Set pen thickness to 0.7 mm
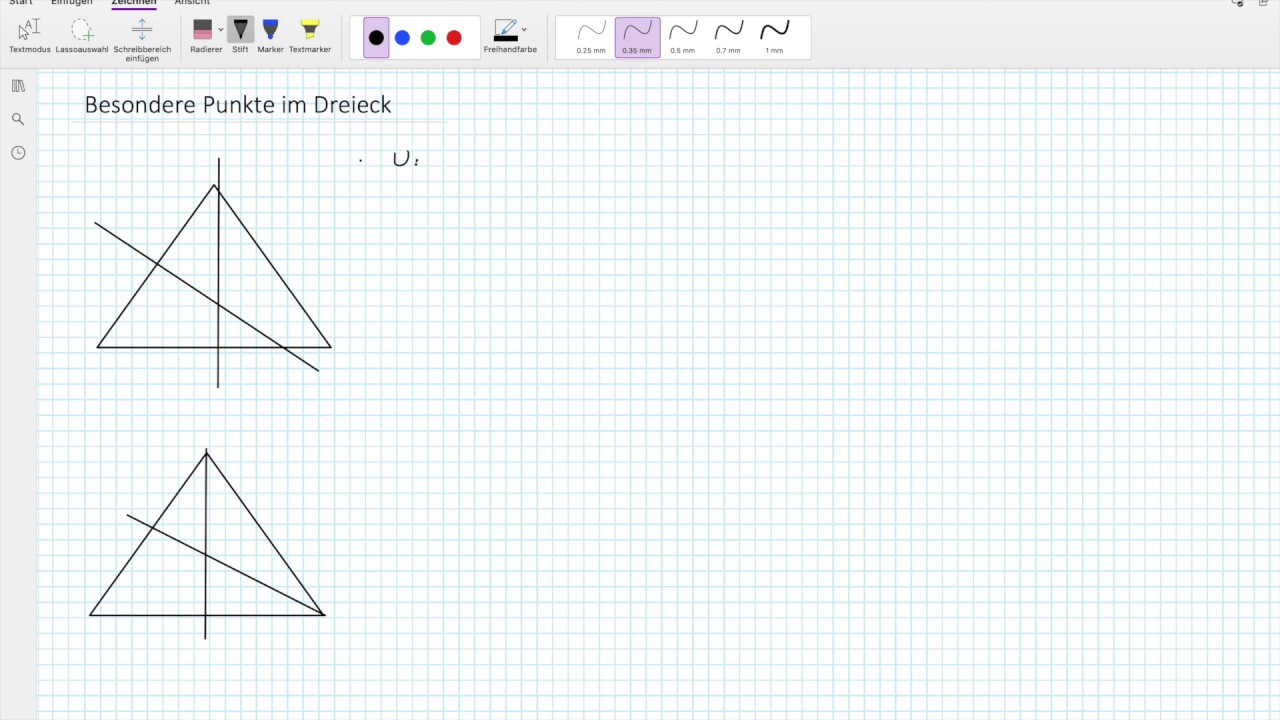This screenshot has height=720, width=1280. [x=728, y=38]
